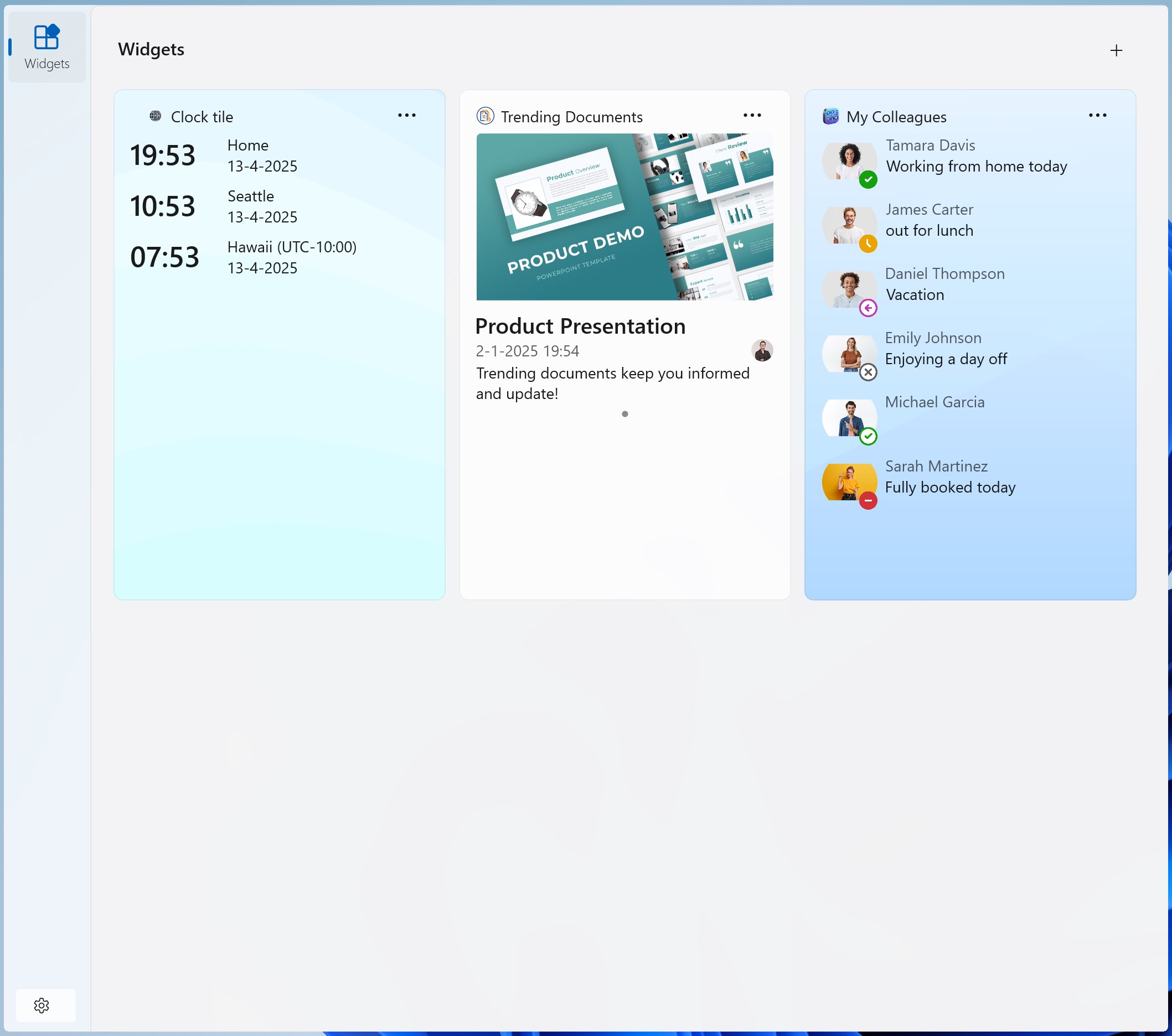
Task: Open the settings gear icon
Action: 42,1005
